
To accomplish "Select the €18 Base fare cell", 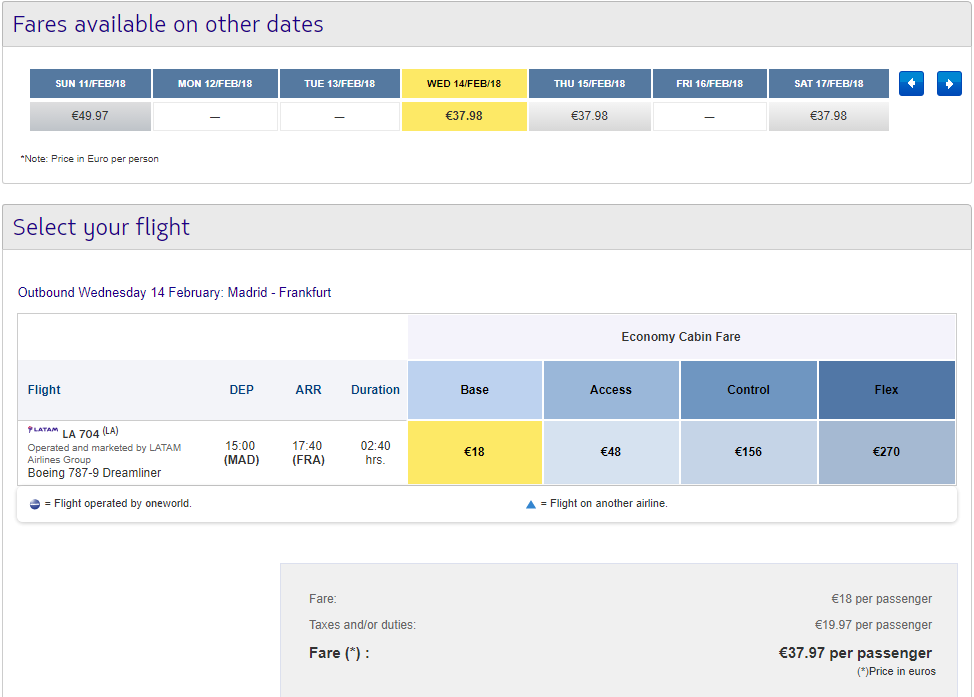I will point(475,452).
